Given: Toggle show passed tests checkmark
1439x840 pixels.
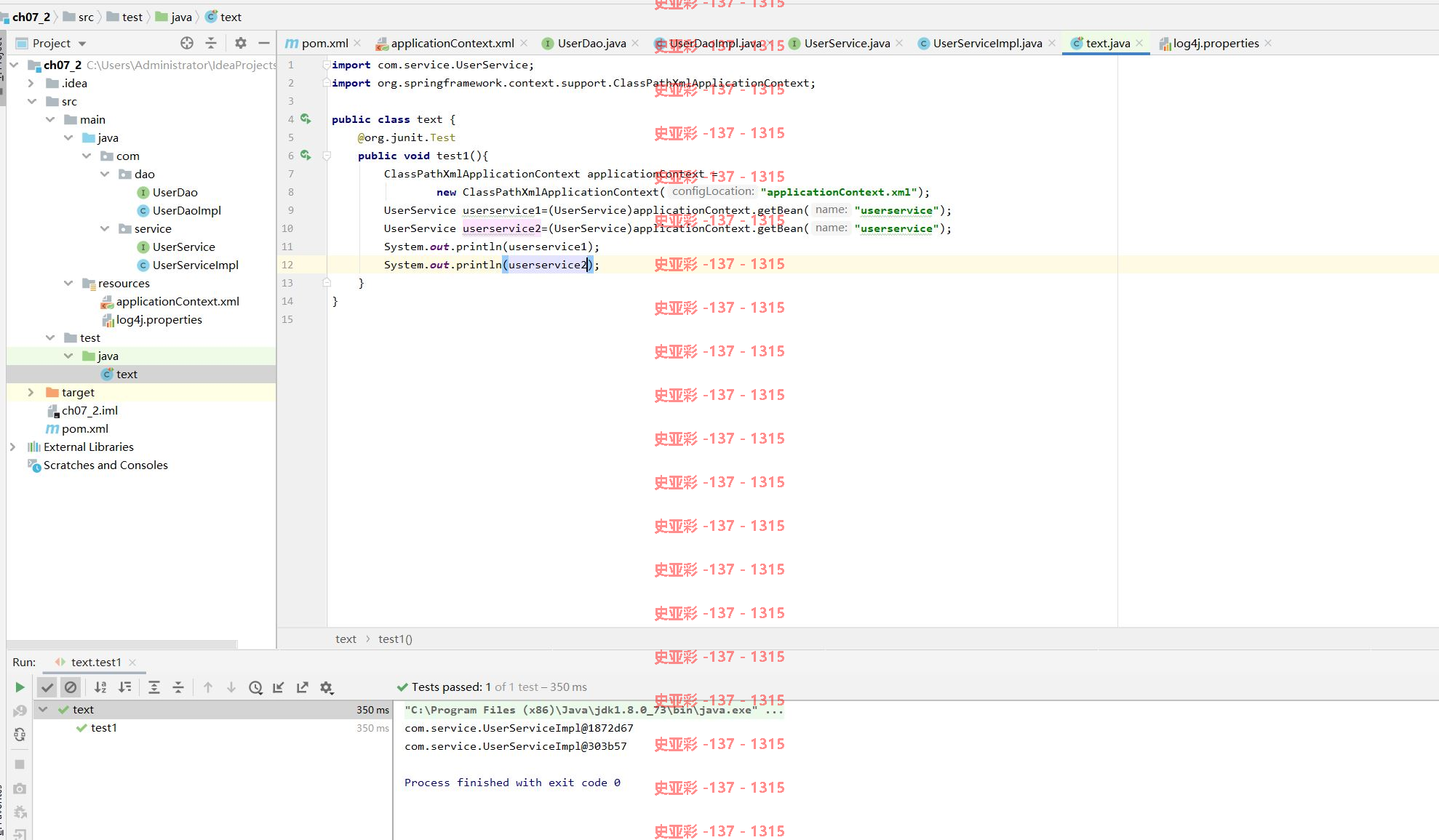Looking at the screenshot, I should (x=47, y=687).
